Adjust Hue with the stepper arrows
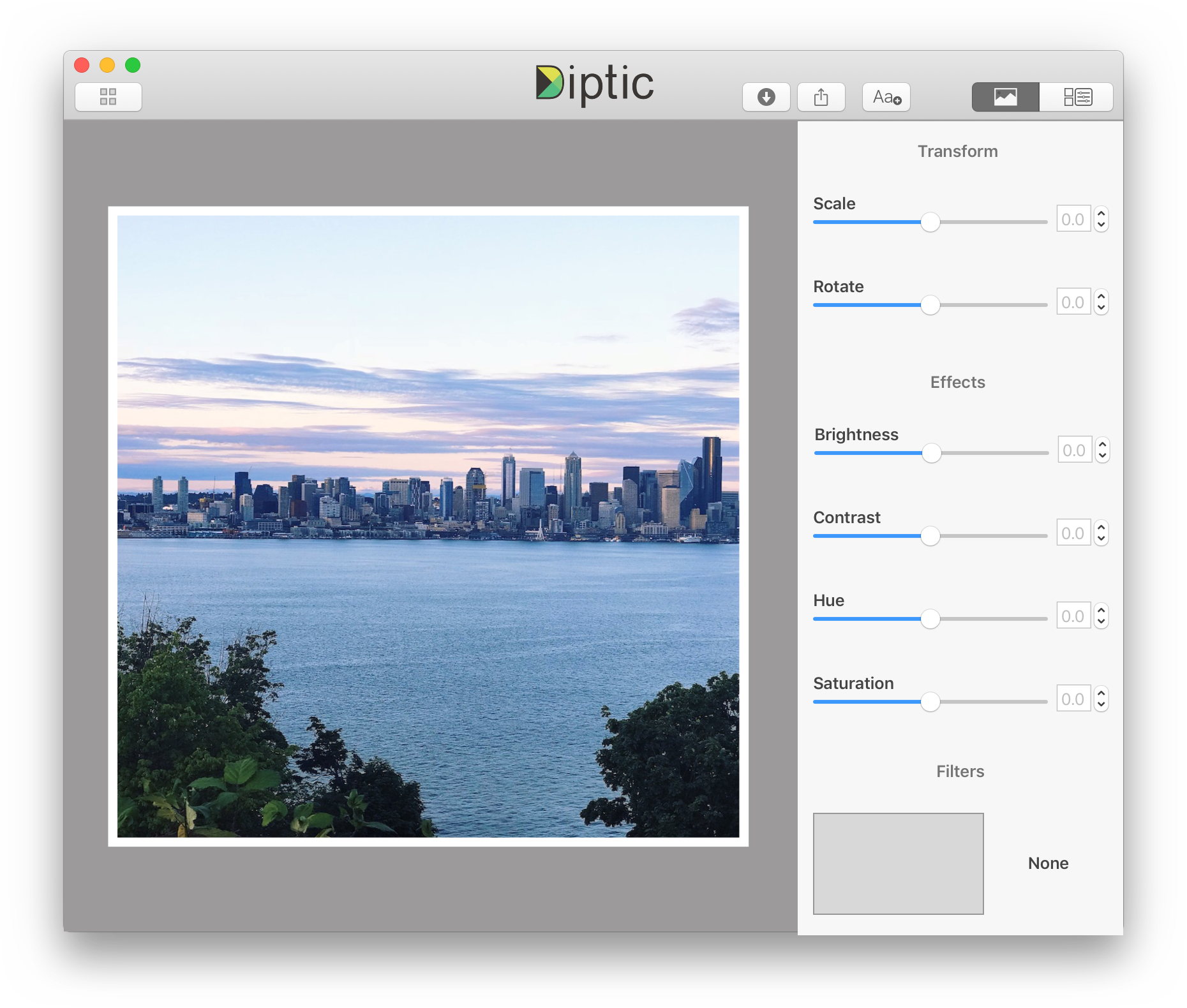The image size is (1187, 1008). click(1101, 616)
